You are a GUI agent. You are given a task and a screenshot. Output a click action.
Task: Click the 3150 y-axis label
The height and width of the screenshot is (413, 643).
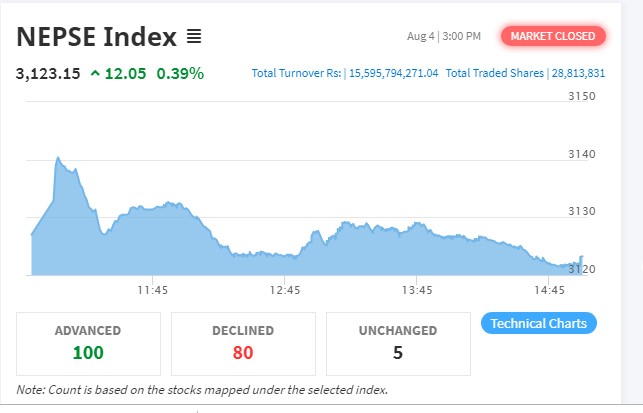pos(581,97)
